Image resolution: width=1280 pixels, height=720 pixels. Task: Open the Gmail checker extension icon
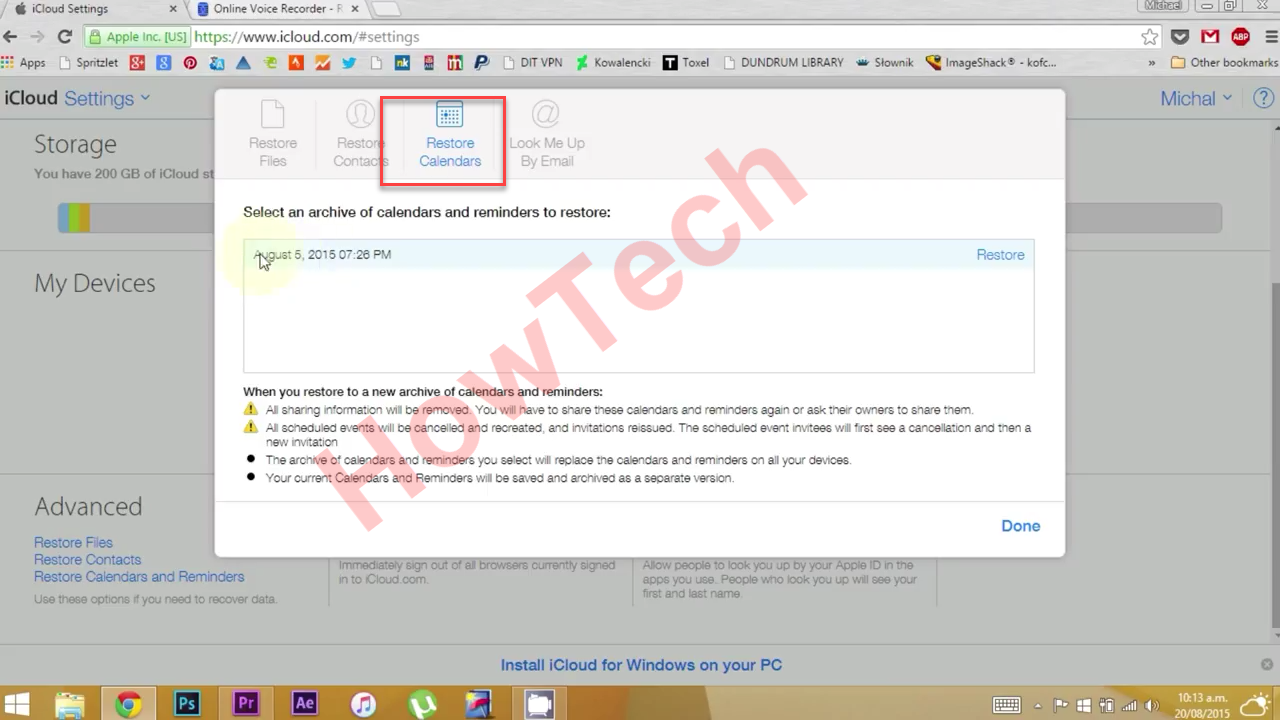click(1210, 37)
